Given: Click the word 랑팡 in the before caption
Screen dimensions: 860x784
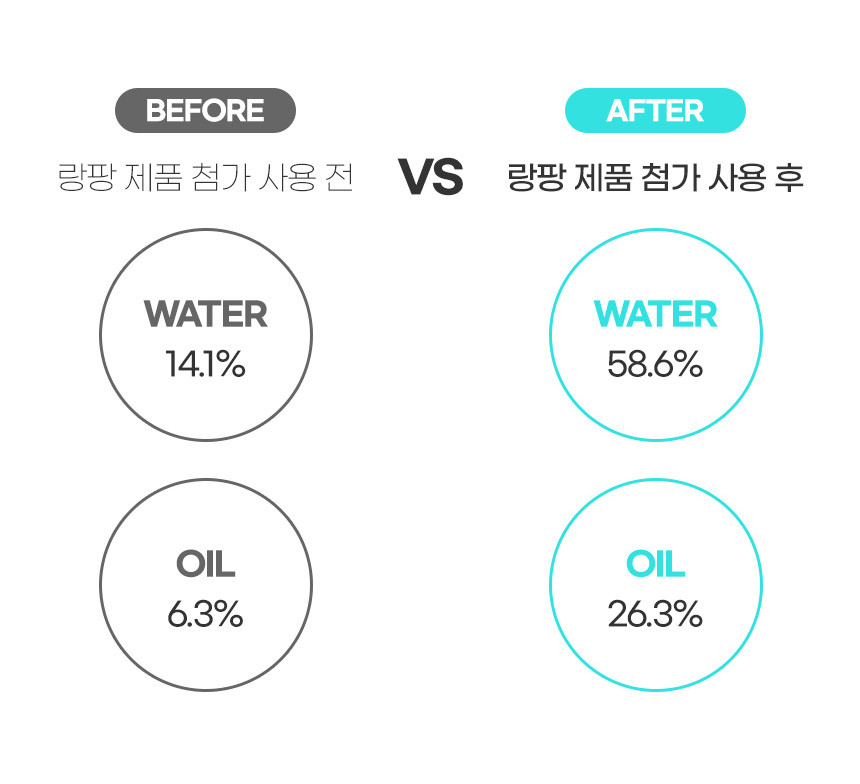Looking at the screenshot, I should click(x=87, y=177).
